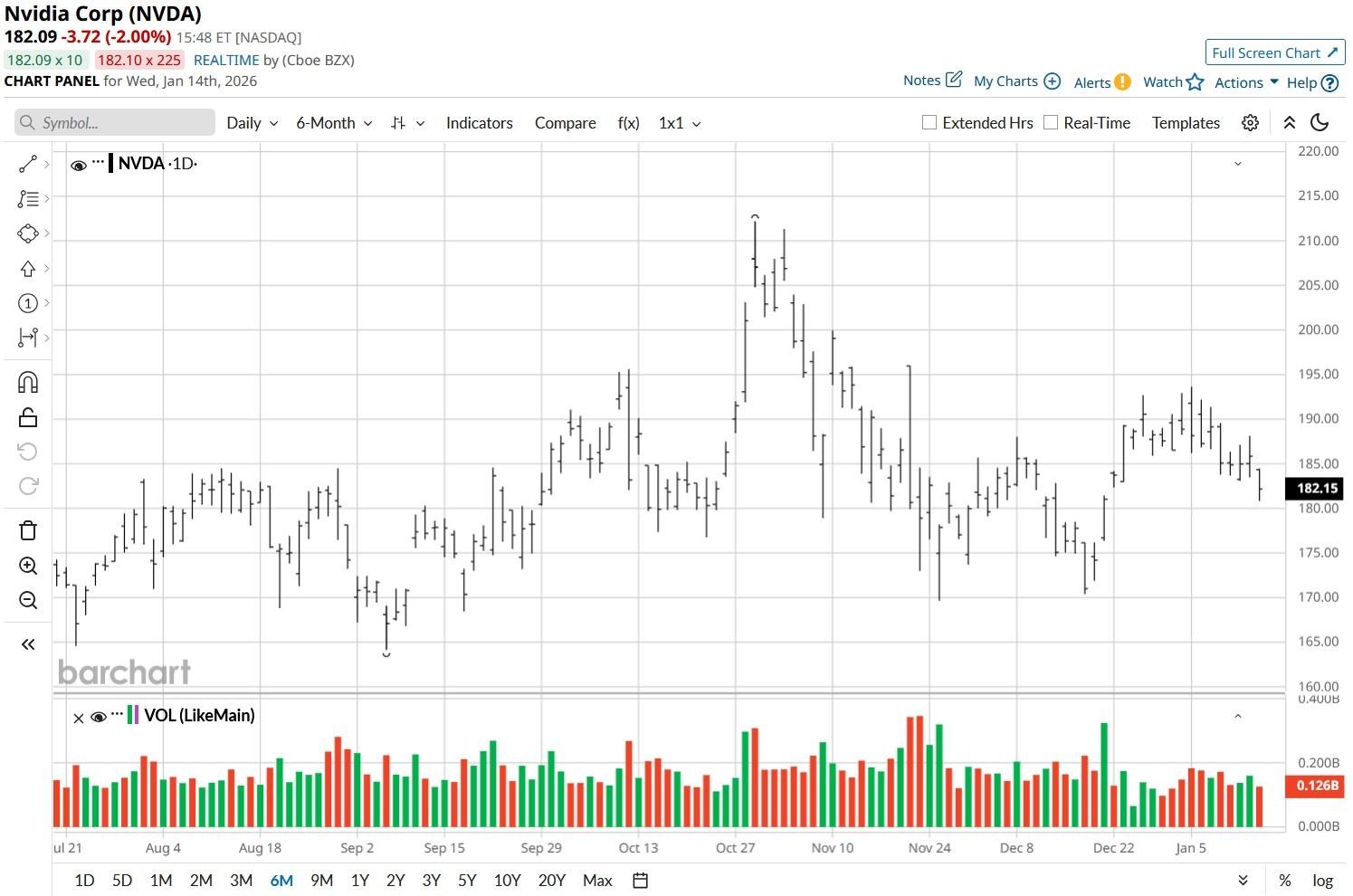This screenshot has height=896, width=1353.
Task: Open the Daily frequency dropdown
Action: tap(252, 123)
